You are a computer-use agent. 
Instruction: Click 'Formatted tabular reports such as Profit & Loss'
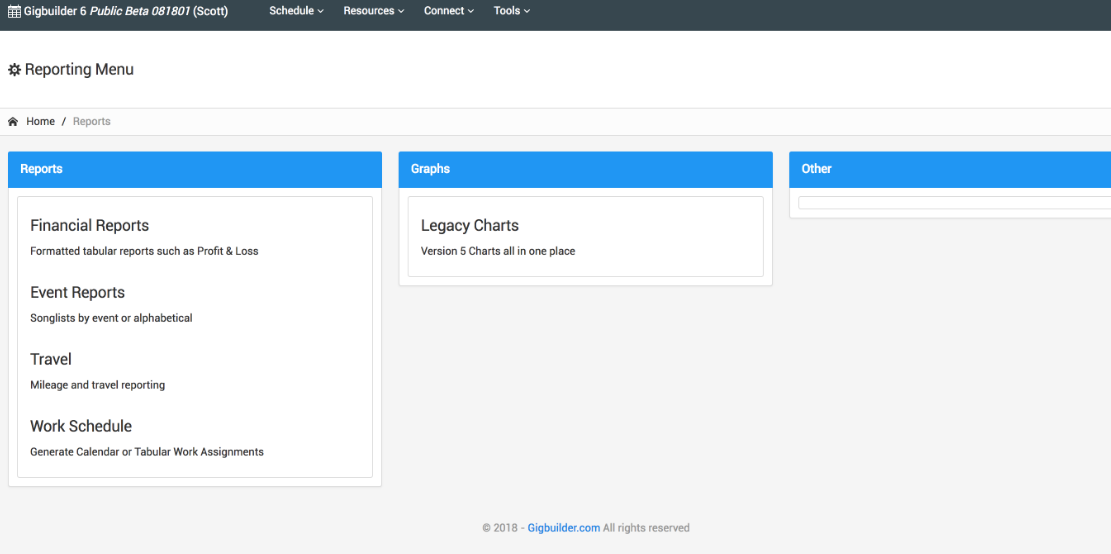click(144, 251)
